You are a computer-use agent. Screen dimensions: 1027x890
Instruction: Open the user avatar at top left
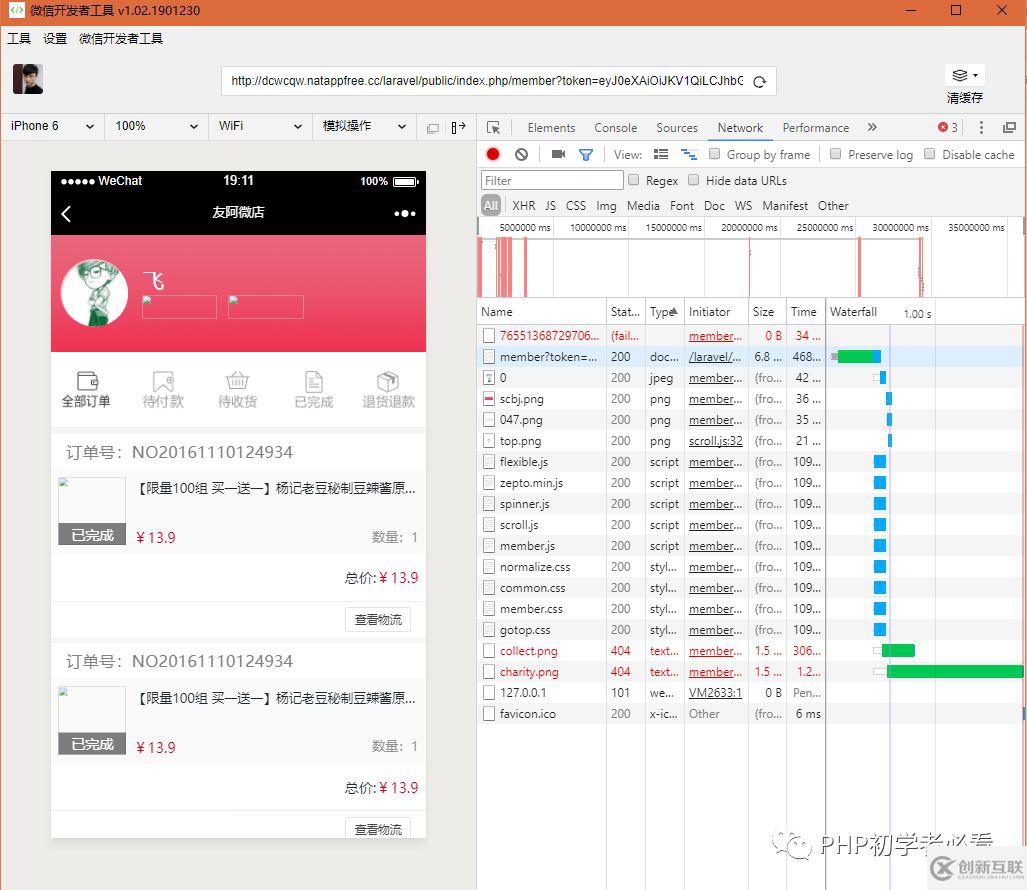(28, 79)
